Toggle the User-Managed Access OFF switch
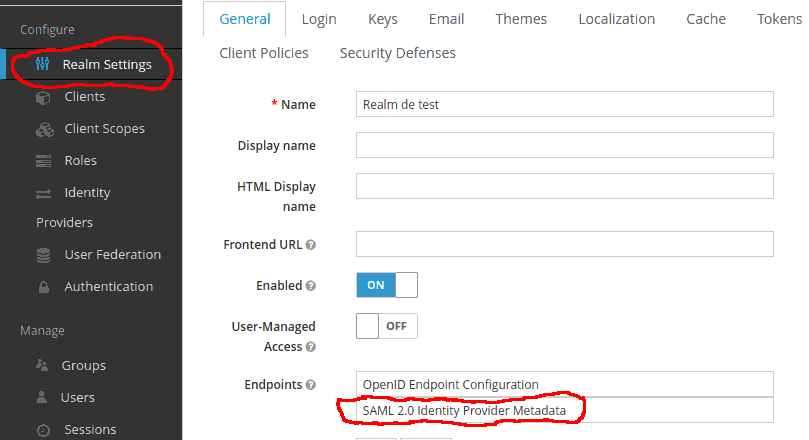809x440 pixels. 387,326
